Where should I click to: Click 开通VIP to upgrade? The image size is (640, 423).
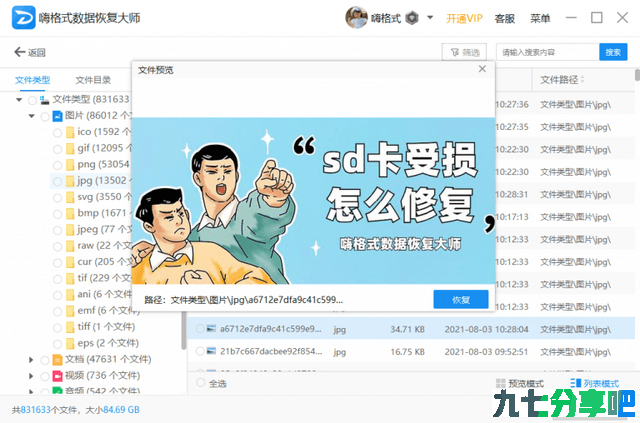tap(464, 18)
